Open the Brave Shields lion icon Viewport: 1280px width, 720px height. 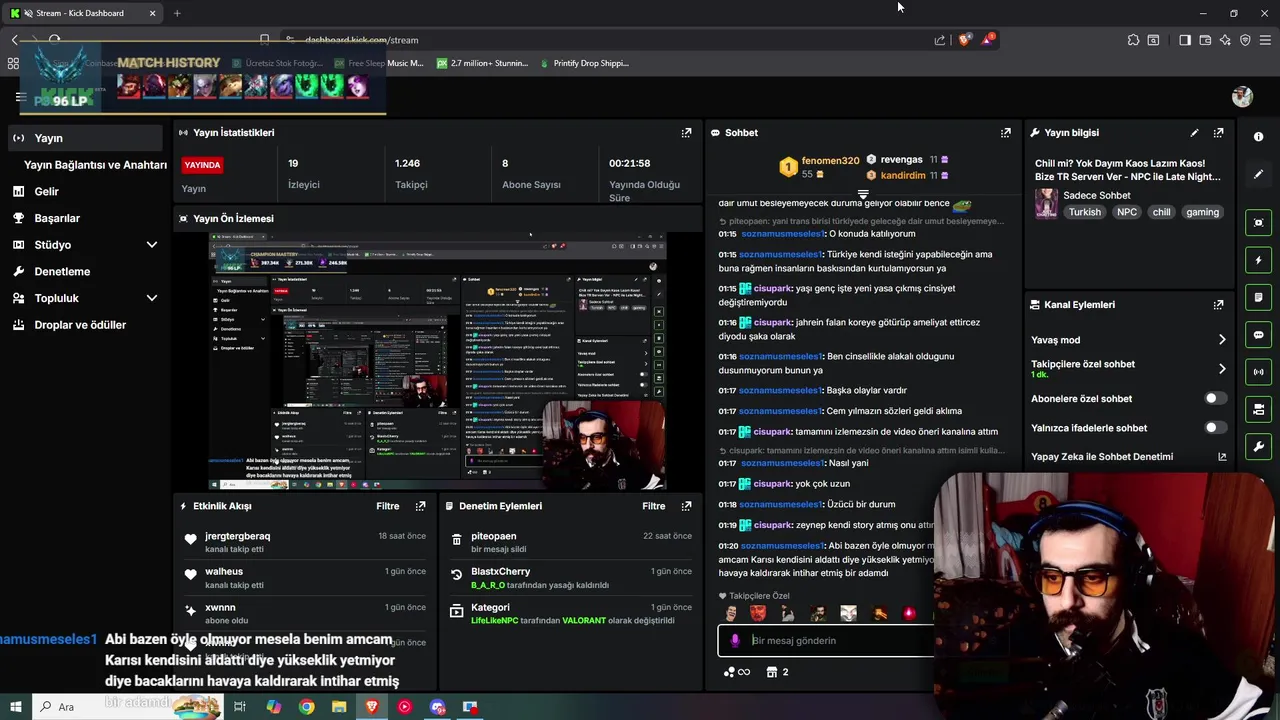[x=964, y=40]
